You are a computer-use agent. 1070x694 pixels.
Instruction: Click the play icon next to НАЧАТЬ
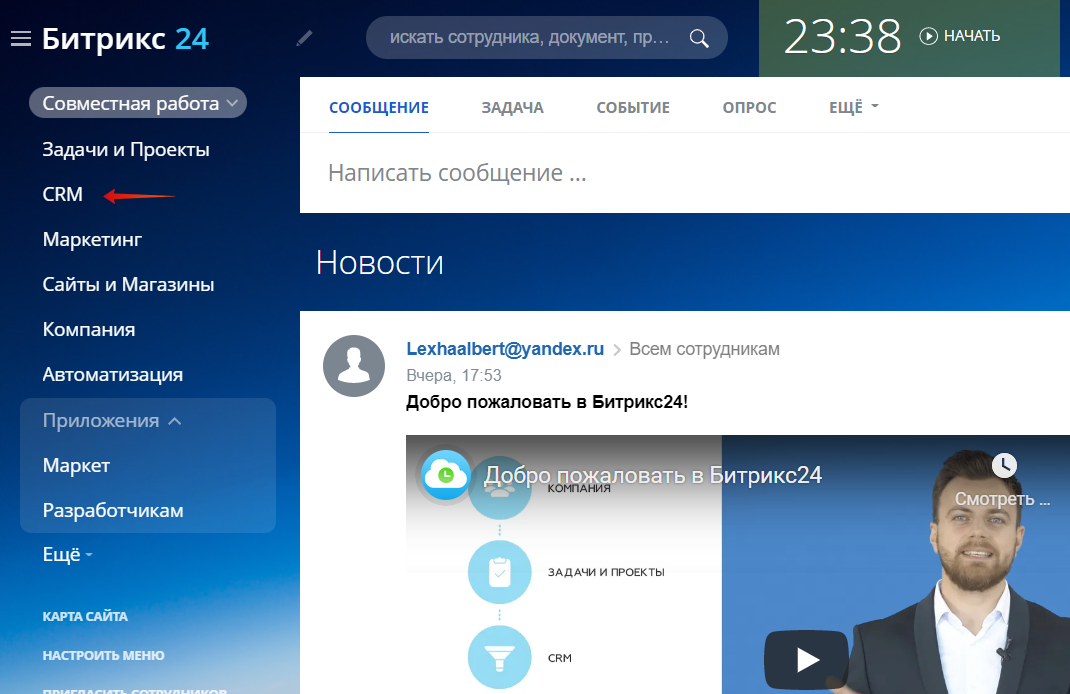pyautogui.click(x=928, y=36)
